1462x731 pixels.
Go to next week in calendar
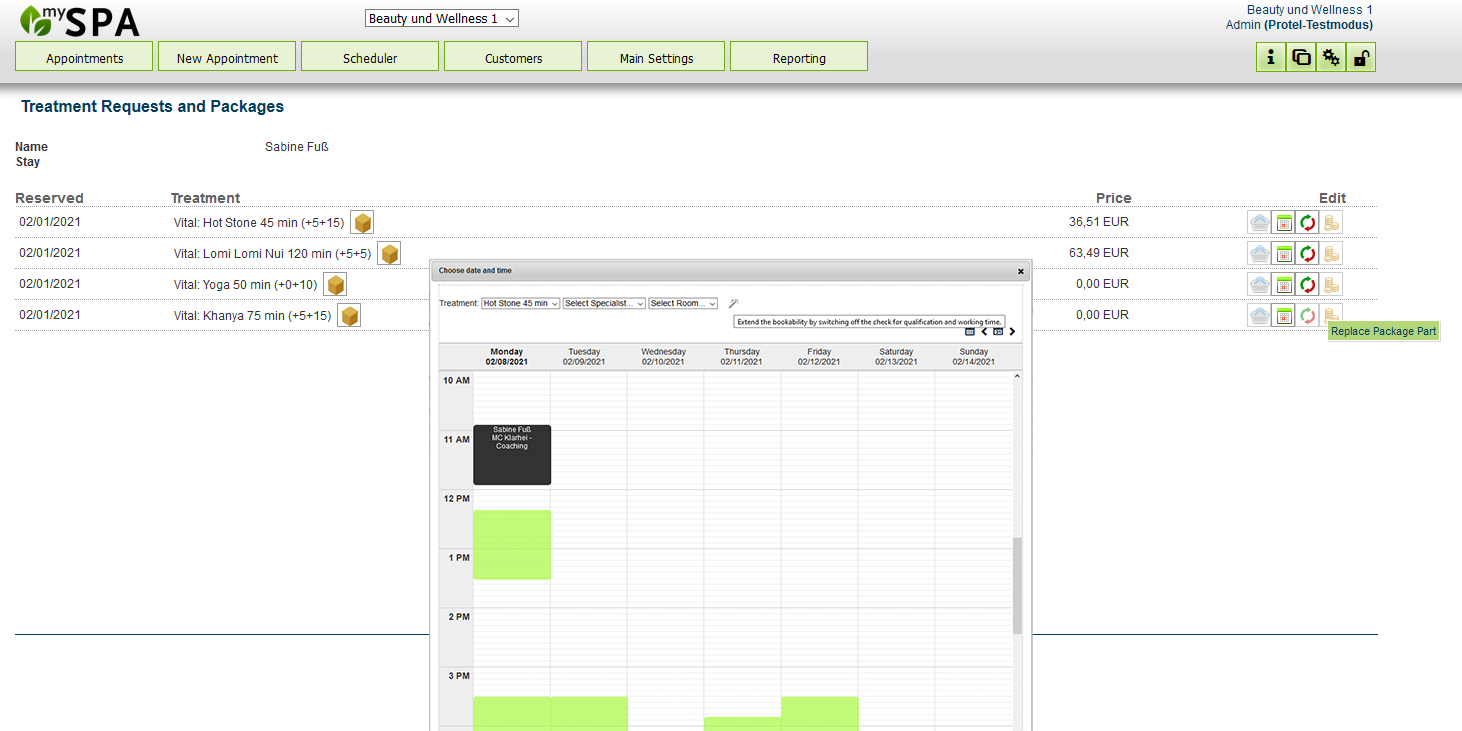[1012, 331]
